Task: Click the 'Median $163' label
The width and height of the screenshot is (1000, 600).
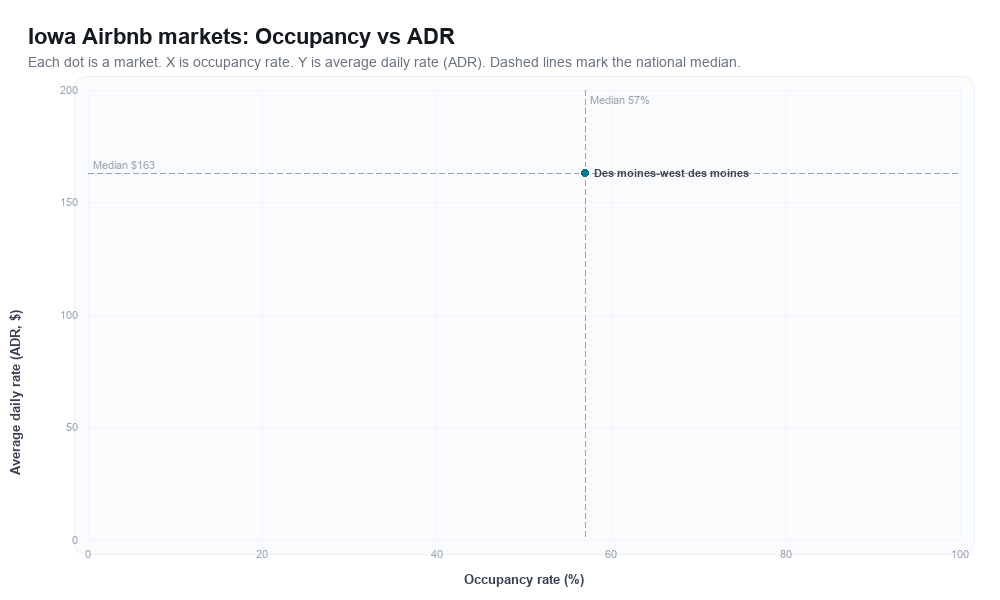Action: [x=124, y=165]
